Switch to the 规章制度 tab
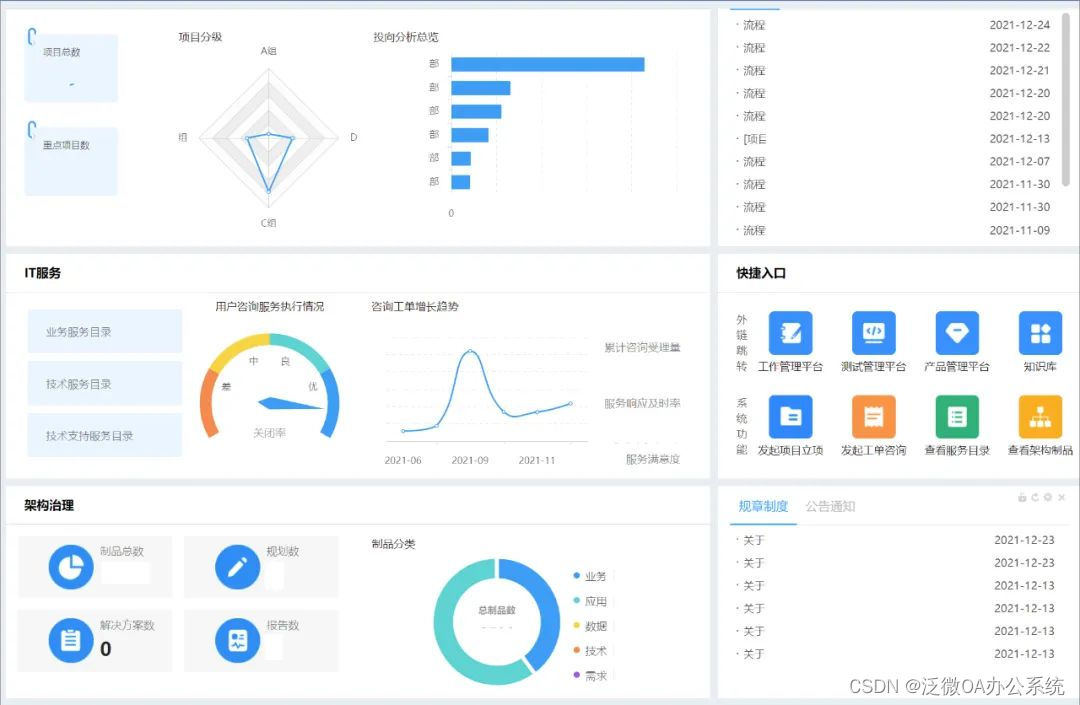1080x705 pixels. pyautogui.click(x=763, y=507)
